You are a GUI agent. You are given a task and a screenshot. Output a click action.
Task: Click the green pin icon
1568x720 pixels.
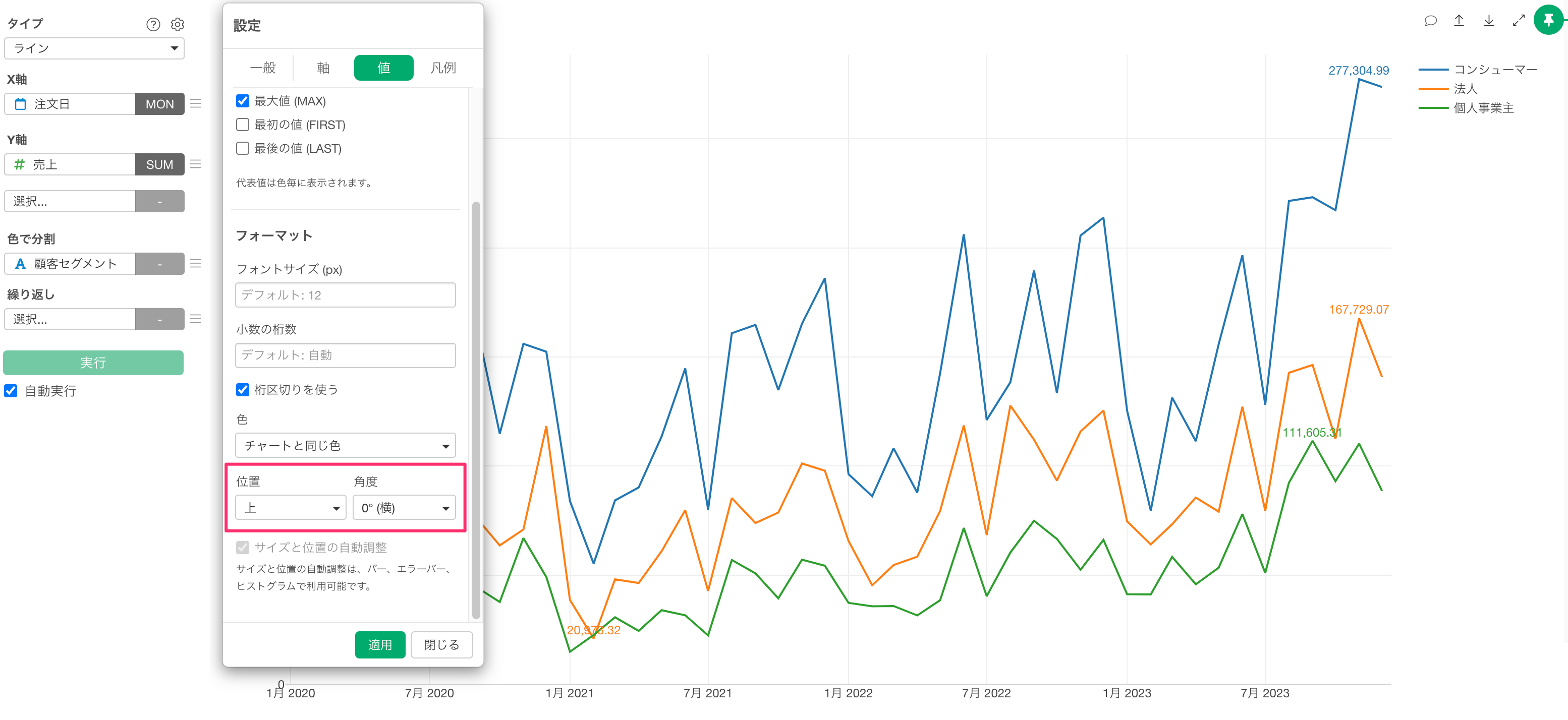[x=1548, y=21]
